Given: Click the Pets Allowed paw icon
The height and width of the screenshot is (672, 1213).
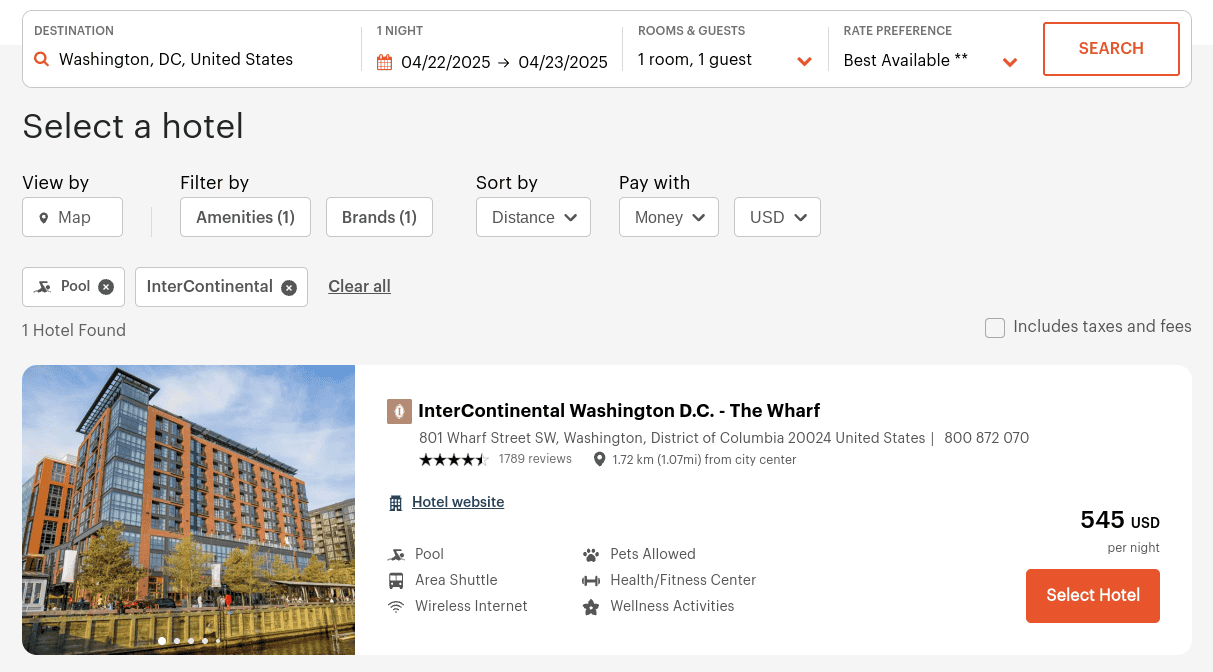Looking at the screenshot, I should pyautogui.click(x=591, y=555).
